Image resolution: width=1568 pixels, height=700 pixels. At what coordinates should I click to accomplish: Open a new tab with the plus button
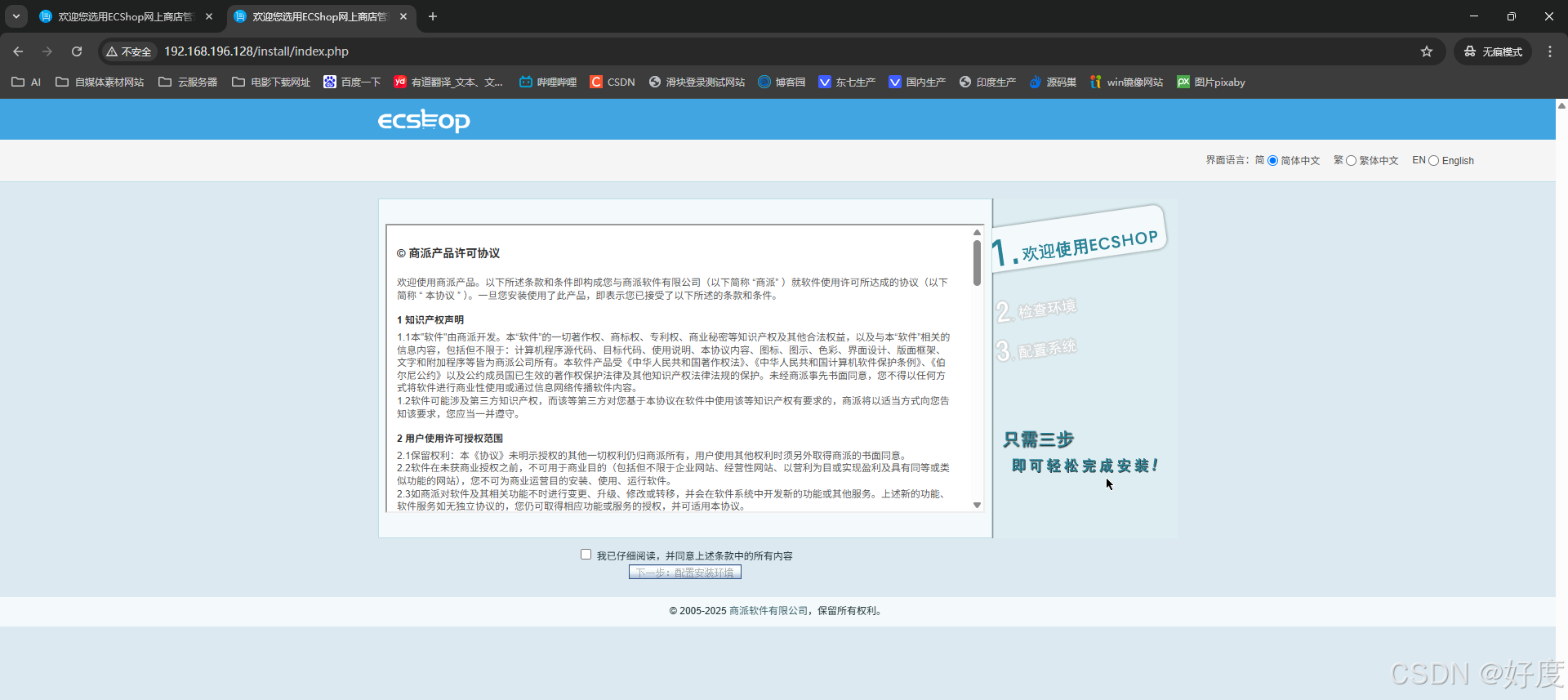[433, 16]
